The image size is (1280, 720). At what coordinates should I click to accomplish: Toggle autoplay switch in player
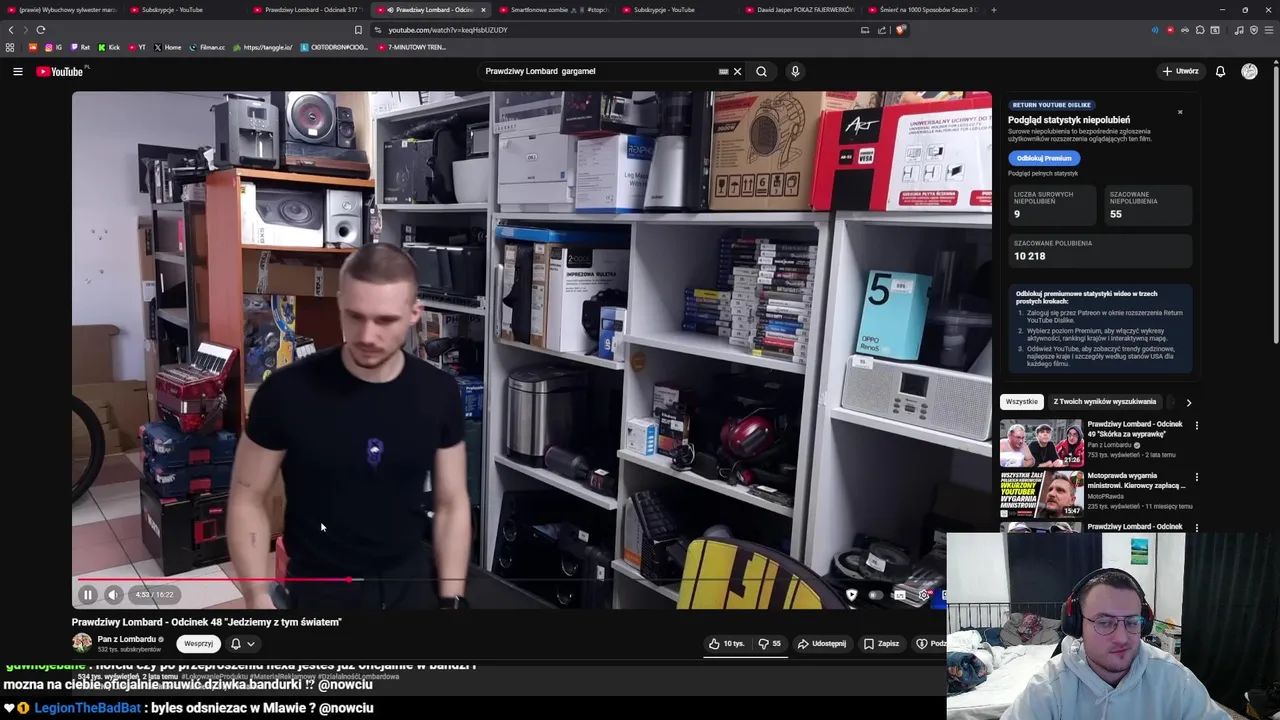[875, 595]
